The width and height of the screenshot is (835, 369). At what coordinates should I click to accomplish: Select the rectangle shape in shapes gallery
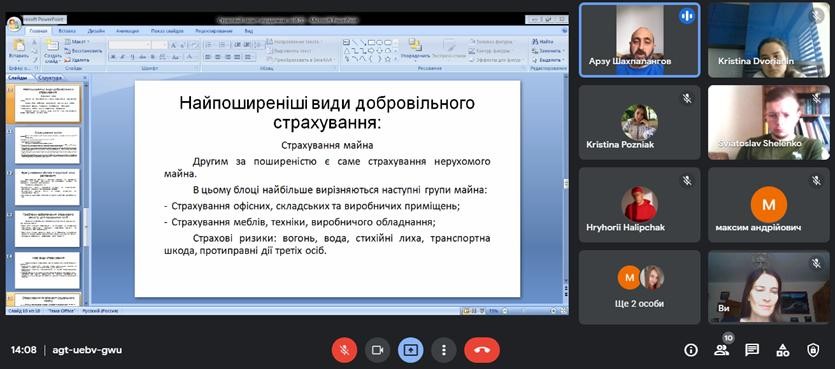(x=371, y=42)
